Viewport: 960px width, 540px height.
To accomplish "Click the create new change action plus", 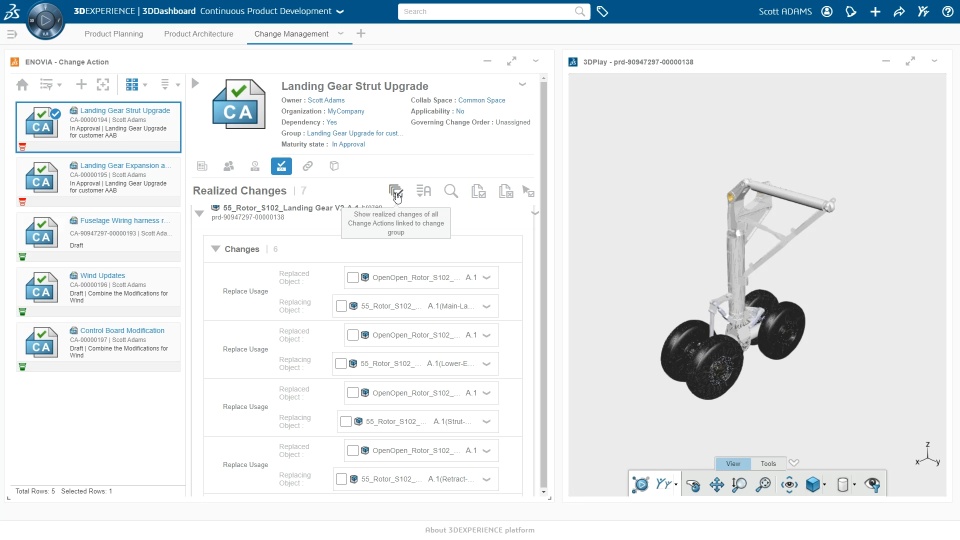I will coord(81,84).
